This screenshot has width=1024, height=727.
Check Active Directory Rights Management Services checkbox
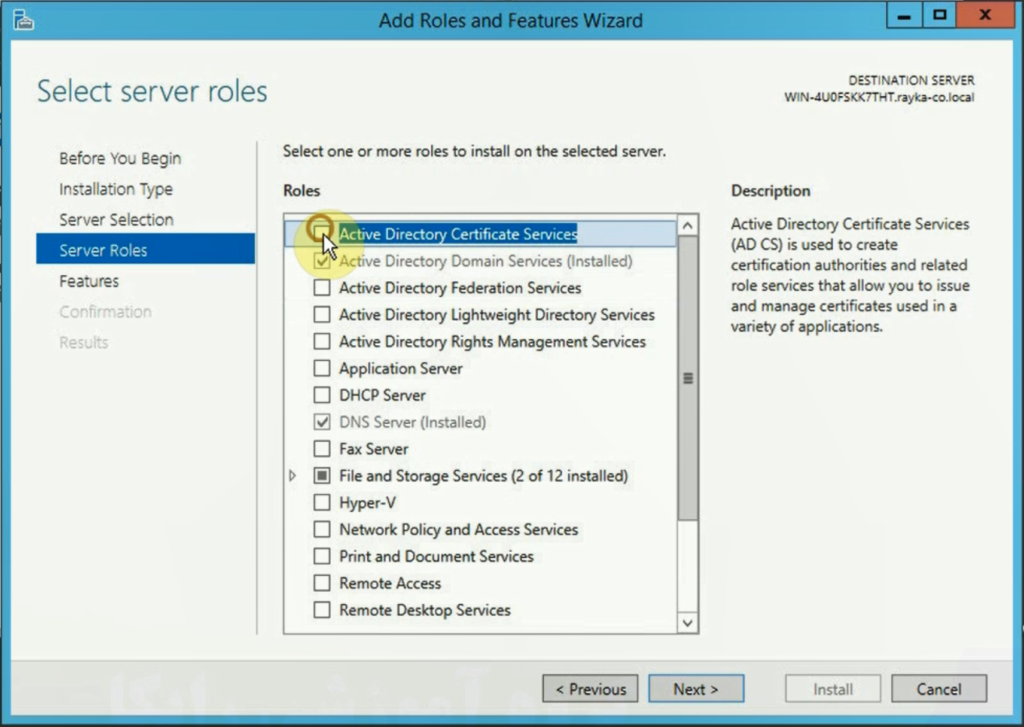point(322,341)
